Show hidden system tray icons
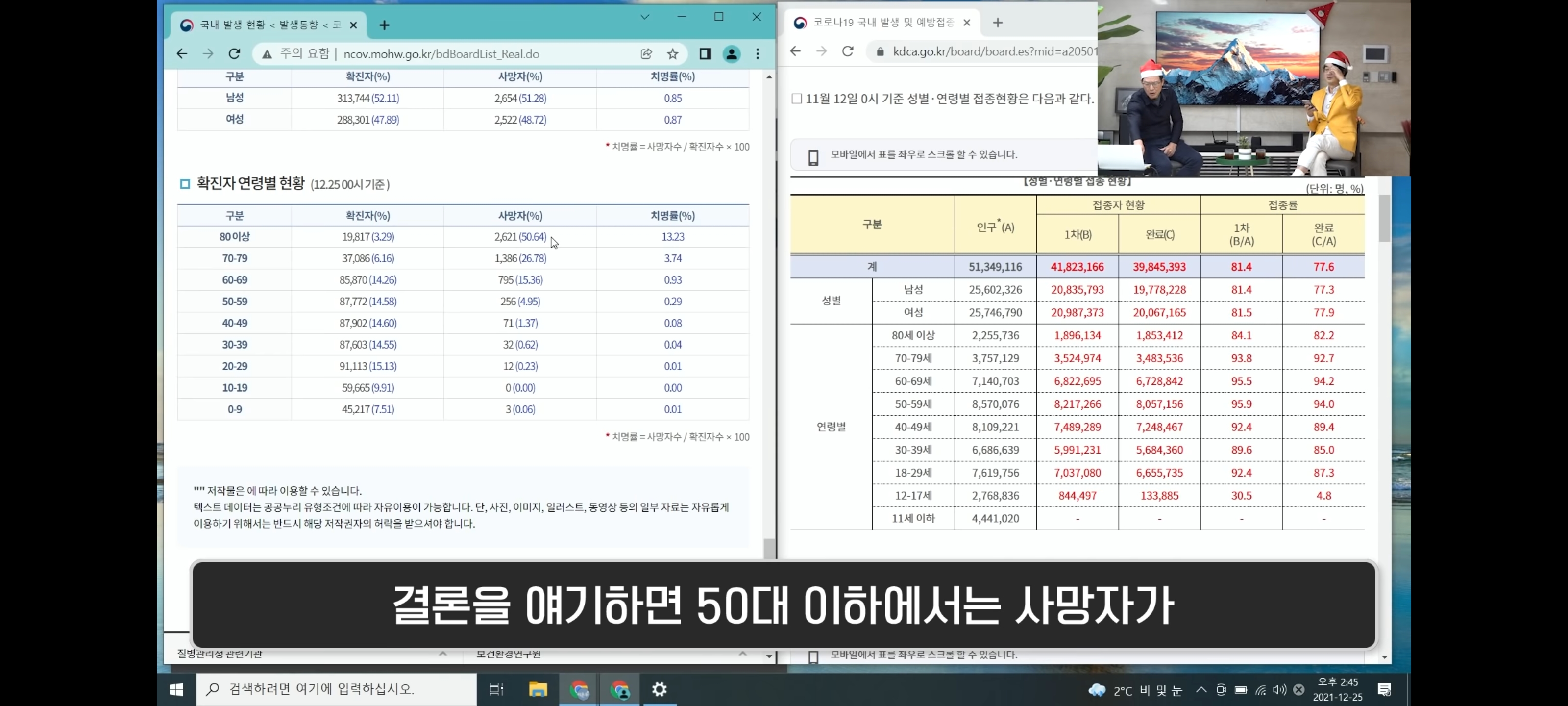 tap(1200, 689)
